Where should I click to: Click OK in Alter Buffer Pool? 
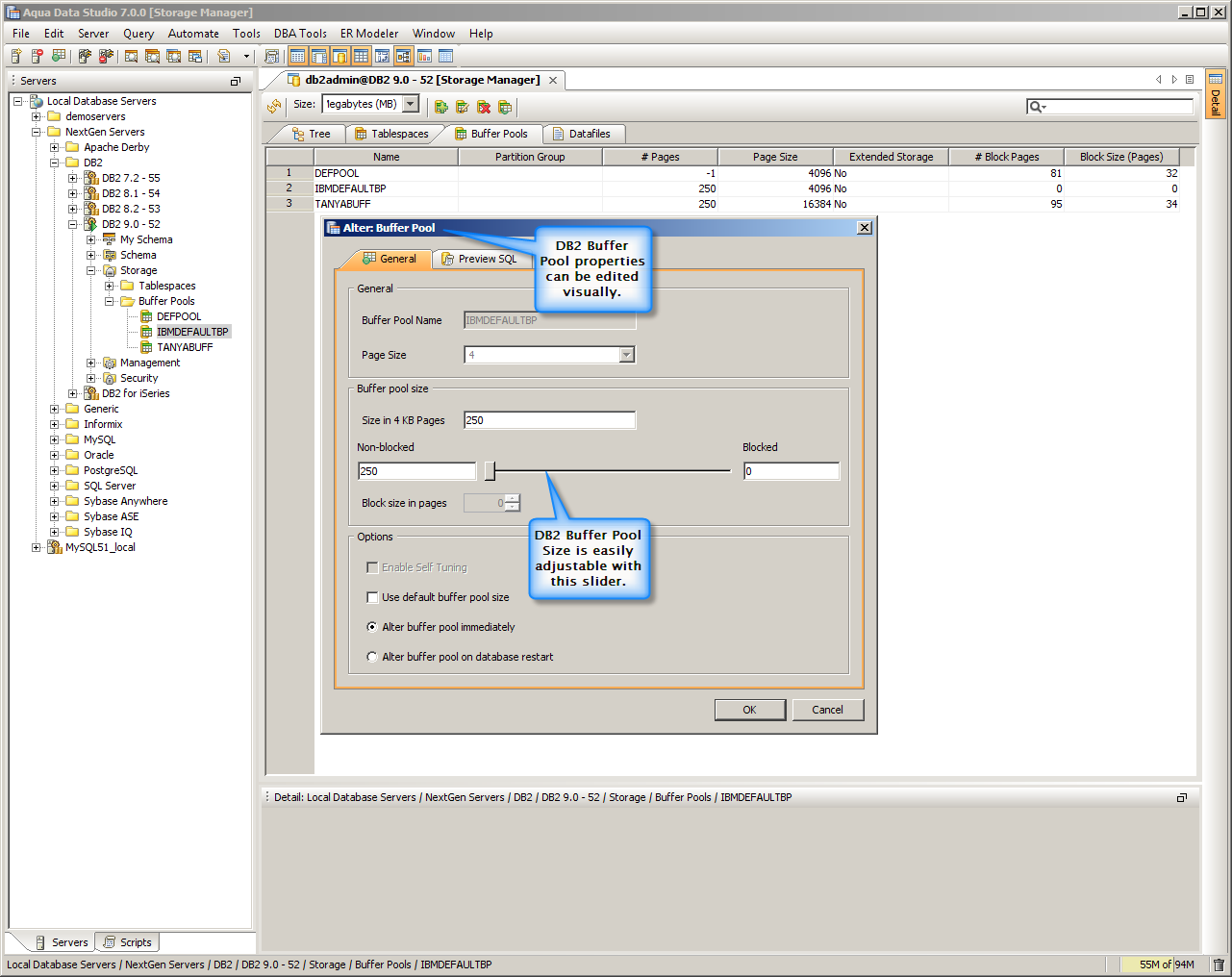click(x=750, y=710)
